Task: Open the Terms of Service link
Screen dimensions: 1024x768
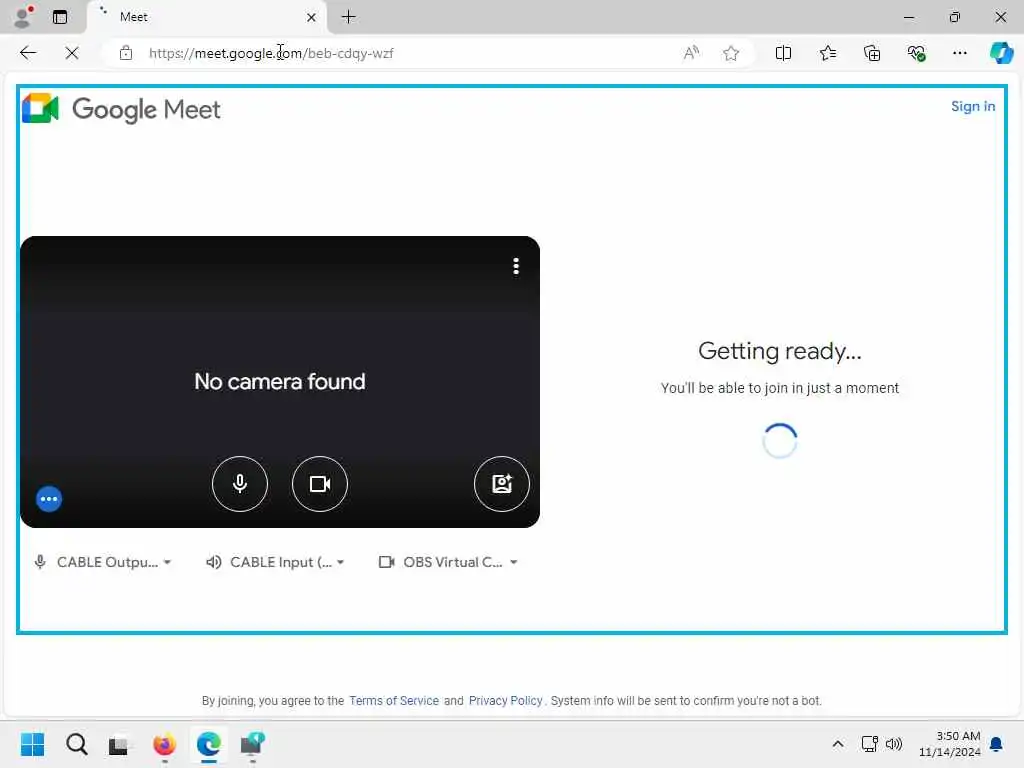Action: point(394,701)
